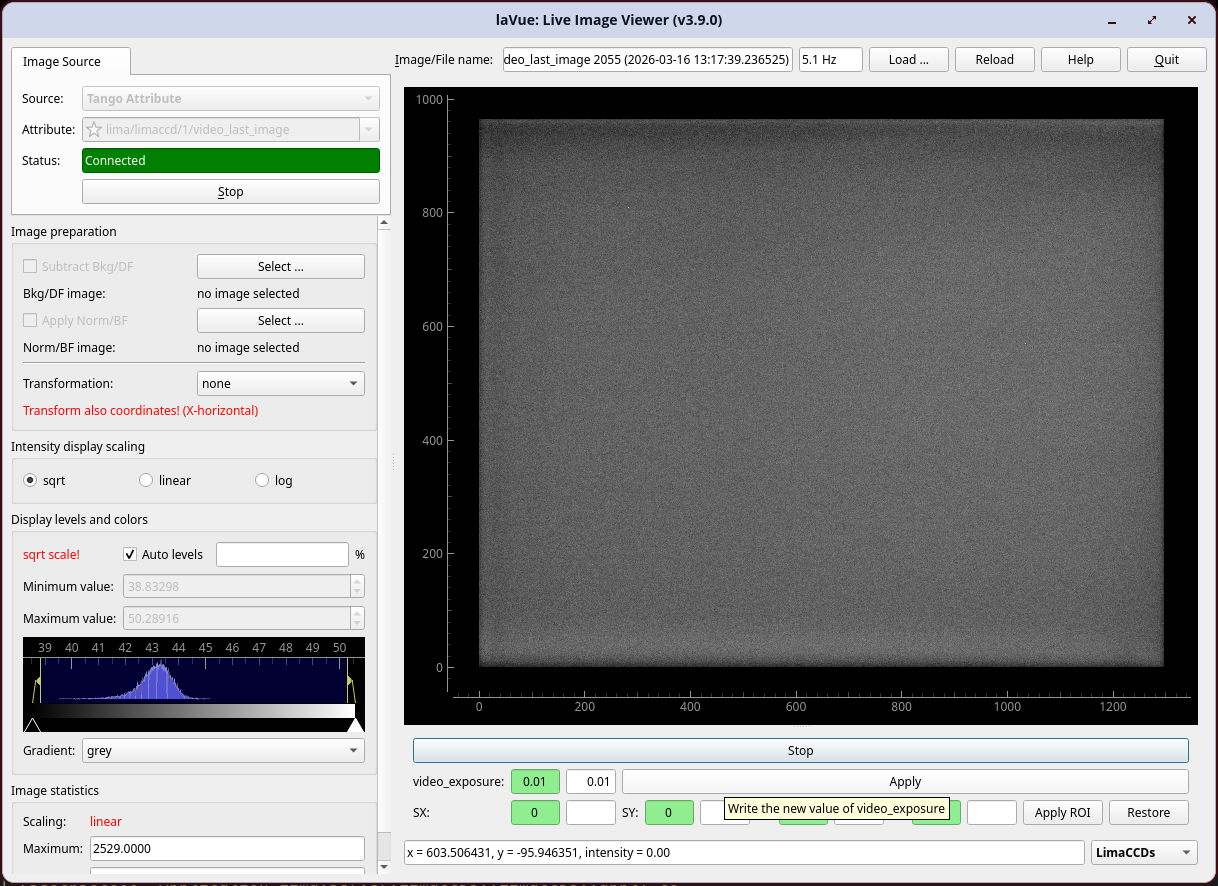The height and width of the screenshot is (886, 1218).
Task: Select the linear intensity scaling option
Action: (147, 481)
